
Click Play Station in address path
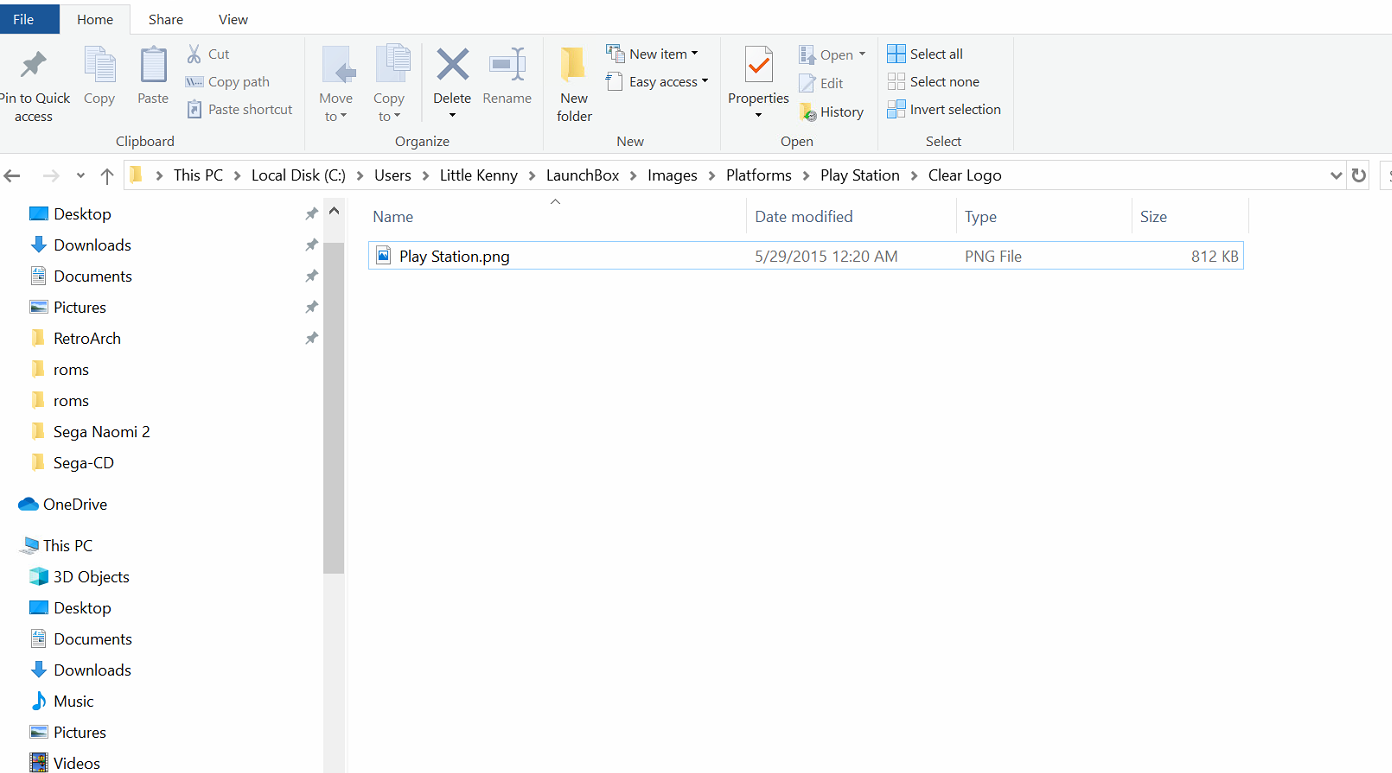tap(860, 175)
